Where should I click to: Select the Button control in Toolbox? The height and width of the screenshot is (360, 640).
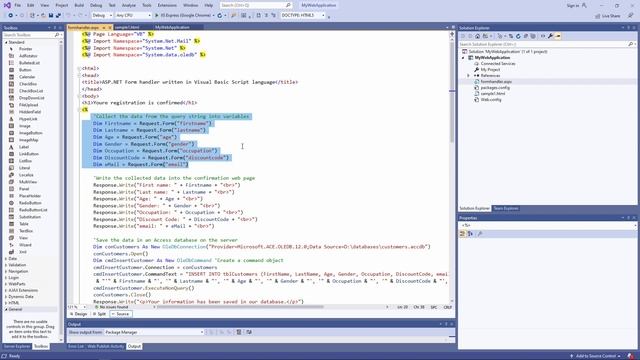pos(25,70)
